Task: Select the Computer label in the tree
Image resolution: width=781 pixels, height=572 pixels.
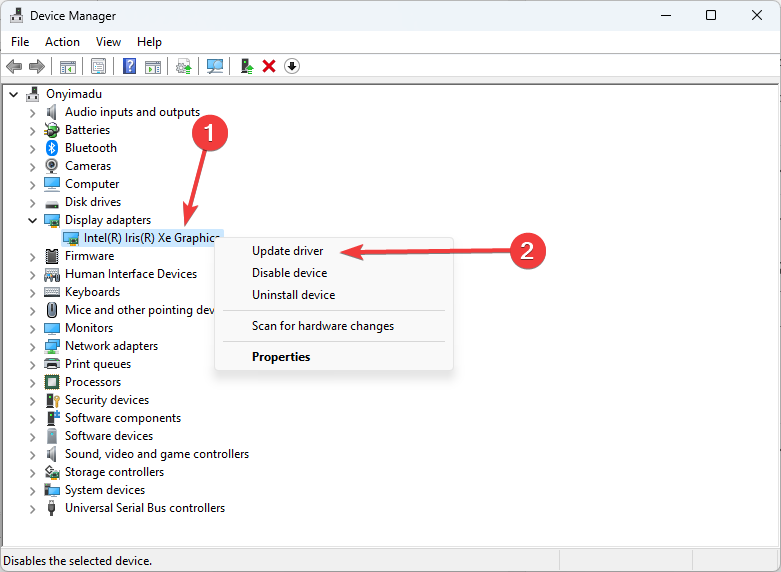Action: 92,184
